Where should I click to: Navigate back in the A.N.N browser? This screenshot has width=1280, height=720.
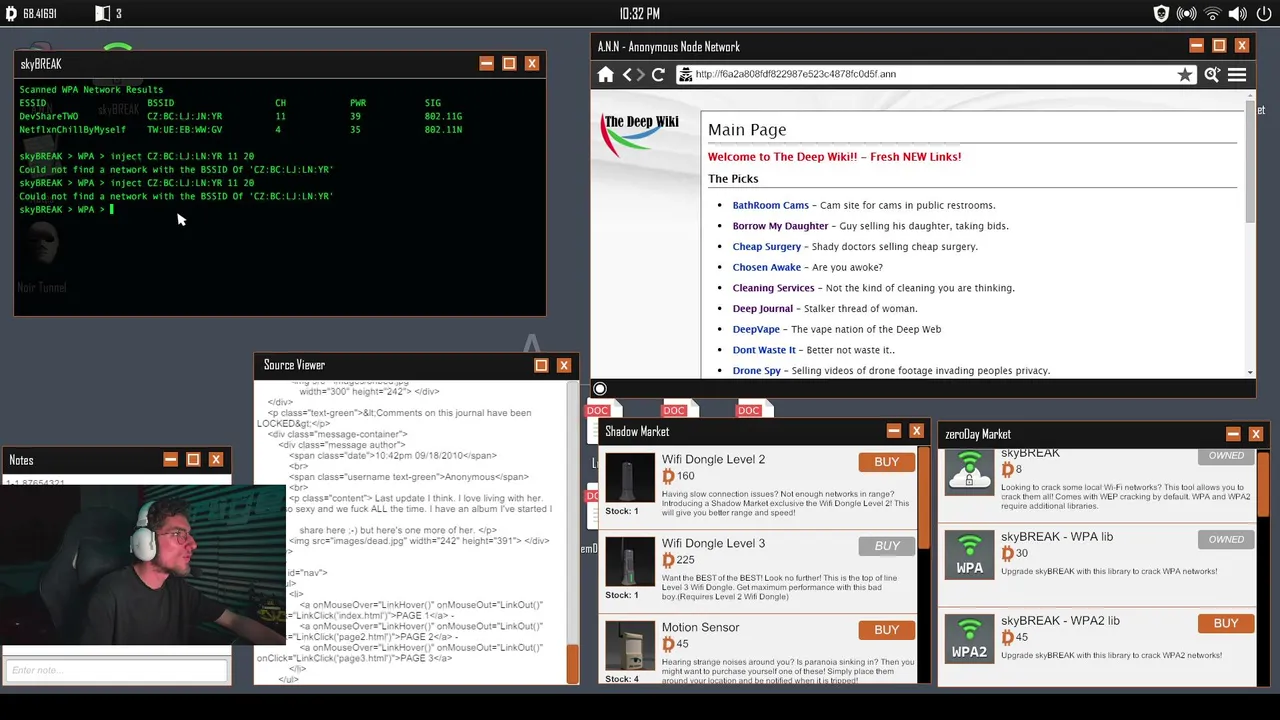pos(627,75)
